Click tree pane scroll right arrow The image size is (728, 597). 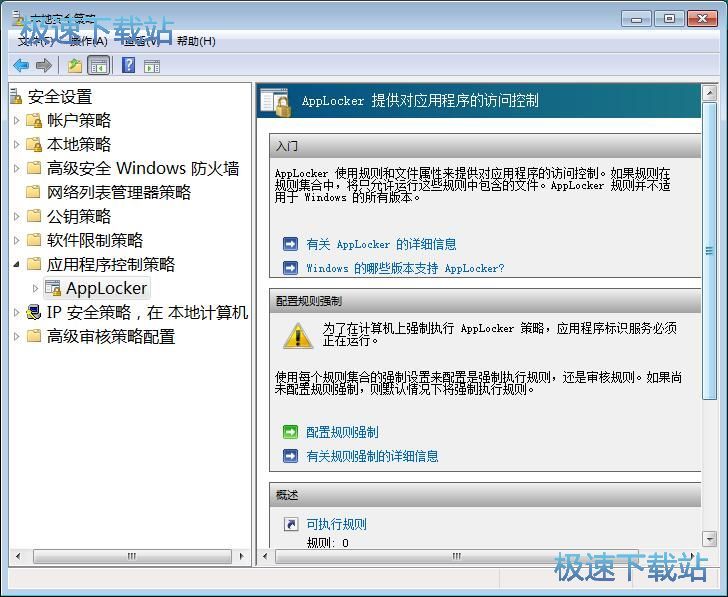coord(241,556)
